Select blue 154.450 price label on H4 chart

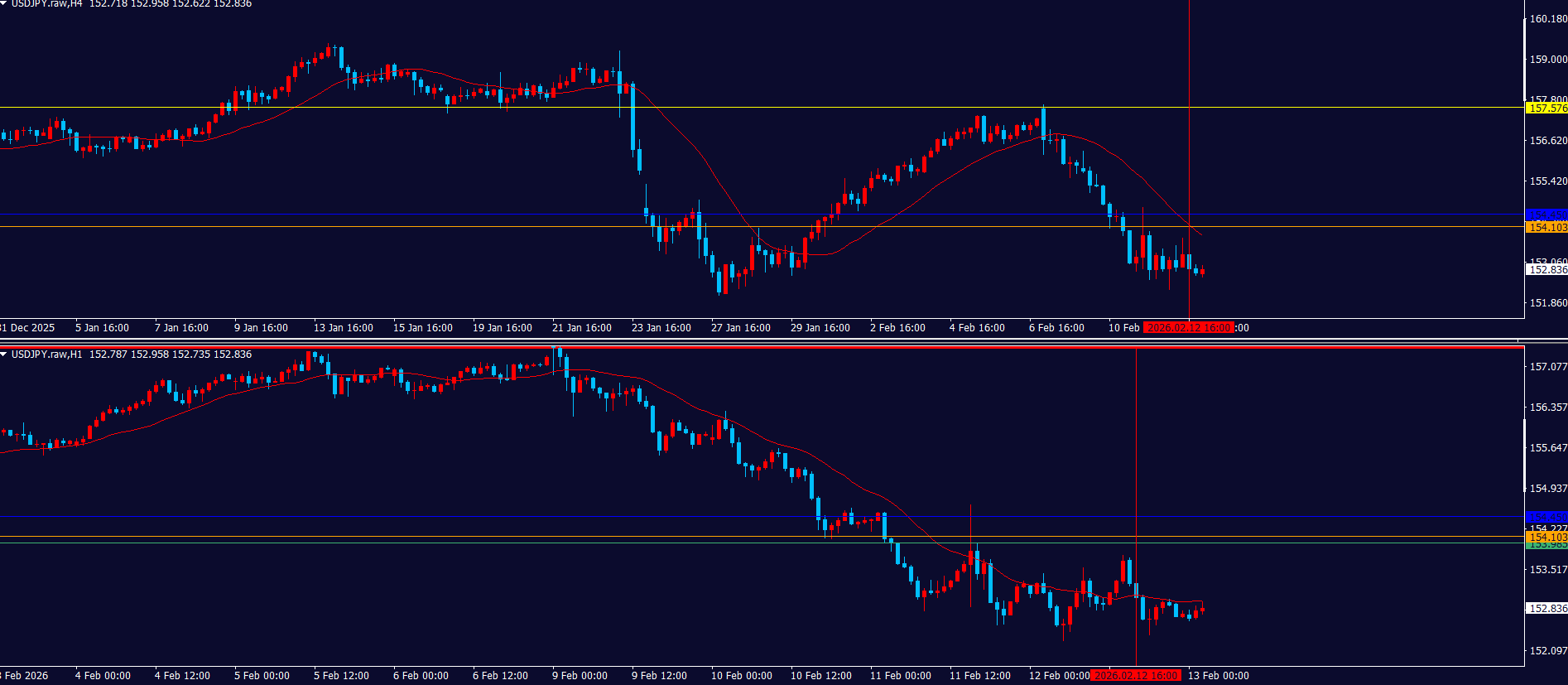pos(1546,215)
